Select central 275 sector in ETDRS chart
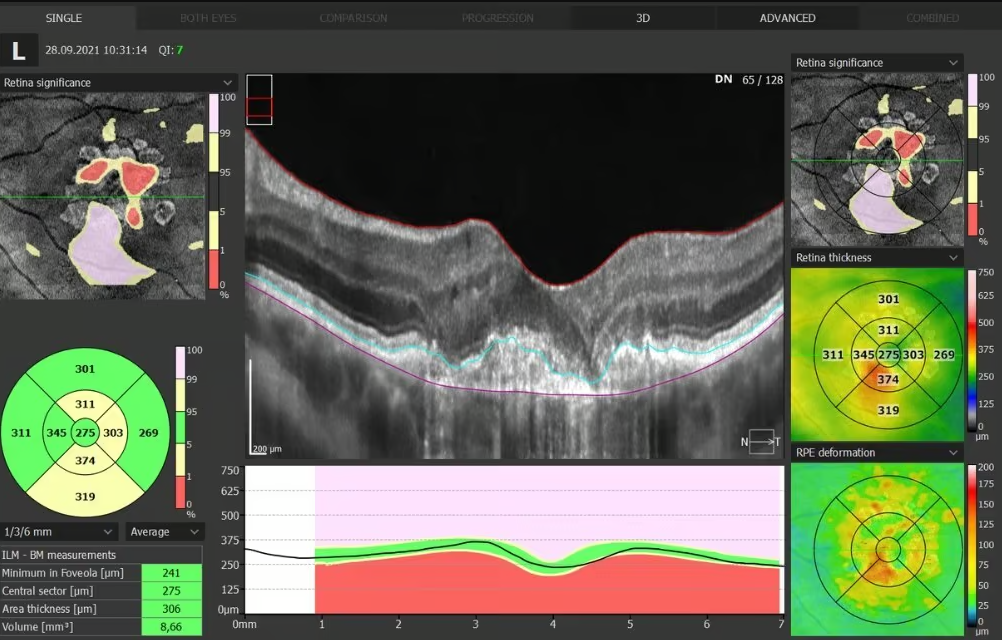The width and height of the screenshot is (1002, 640). (x=85, y=432)
